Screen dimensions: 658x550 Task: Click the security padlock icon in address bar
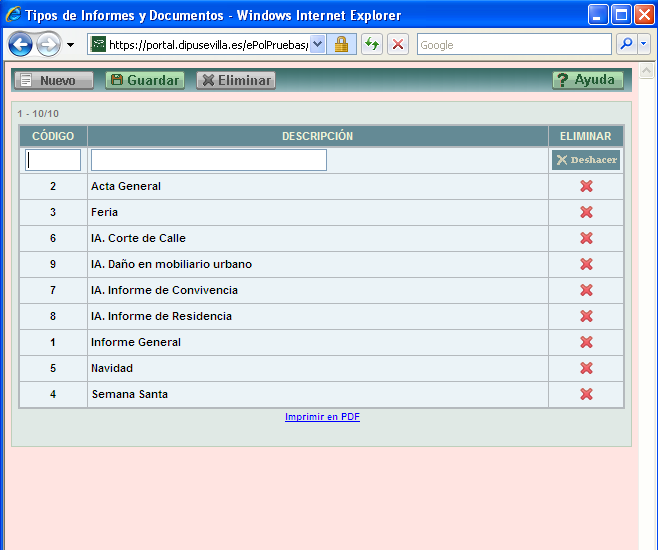point(341,45)
